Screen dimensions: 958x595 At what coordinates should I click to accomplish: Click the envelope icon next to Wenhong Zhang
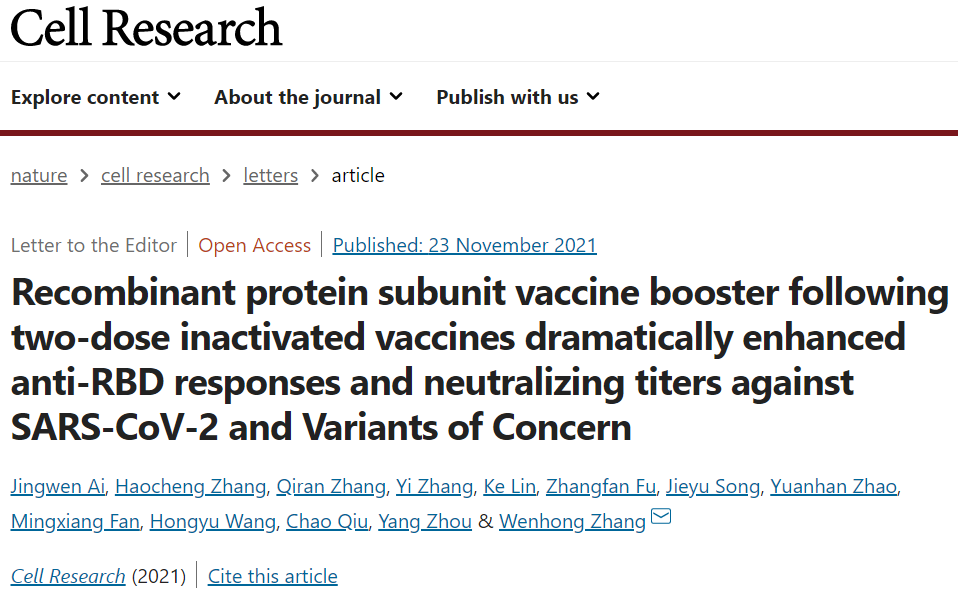click(x=660, y=516)
